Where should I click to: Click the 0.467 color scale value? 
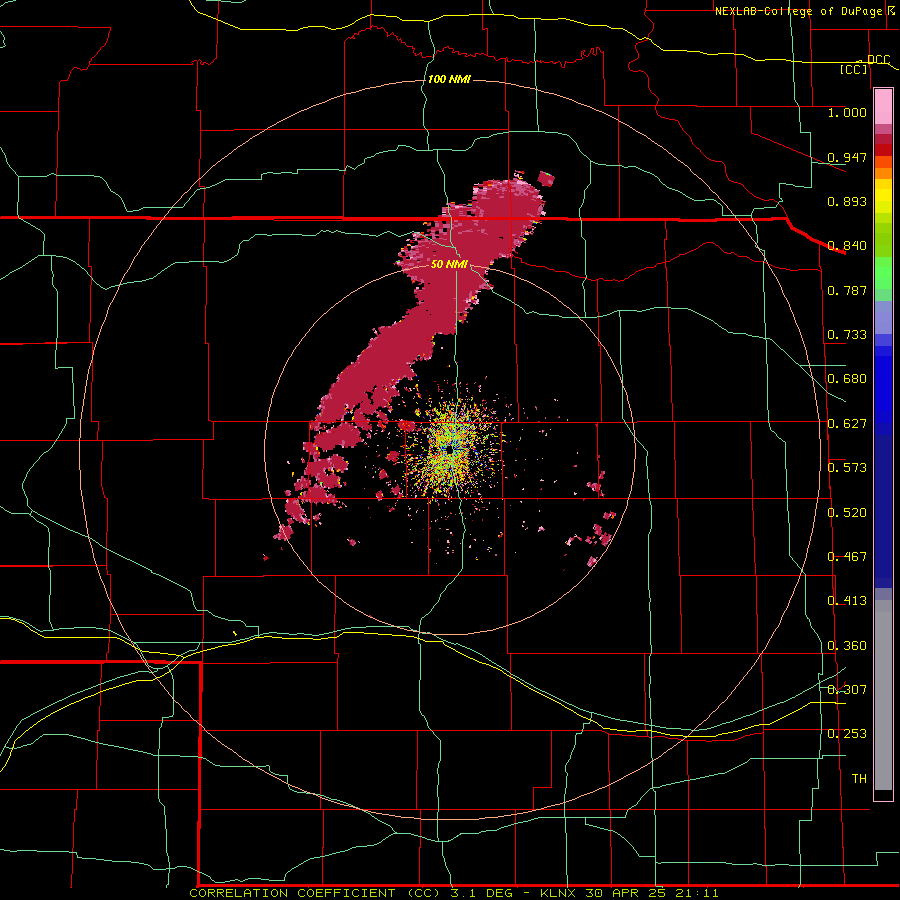pyautogui.click(x=847, y=557)
